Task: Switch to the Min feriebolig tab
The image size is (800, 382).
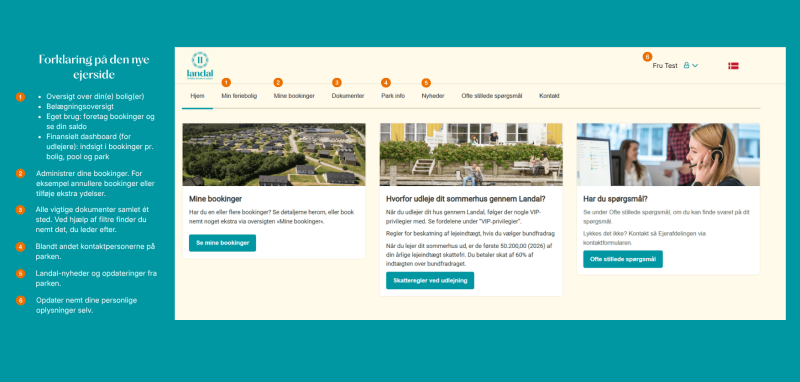Action: tap(239, 96)
